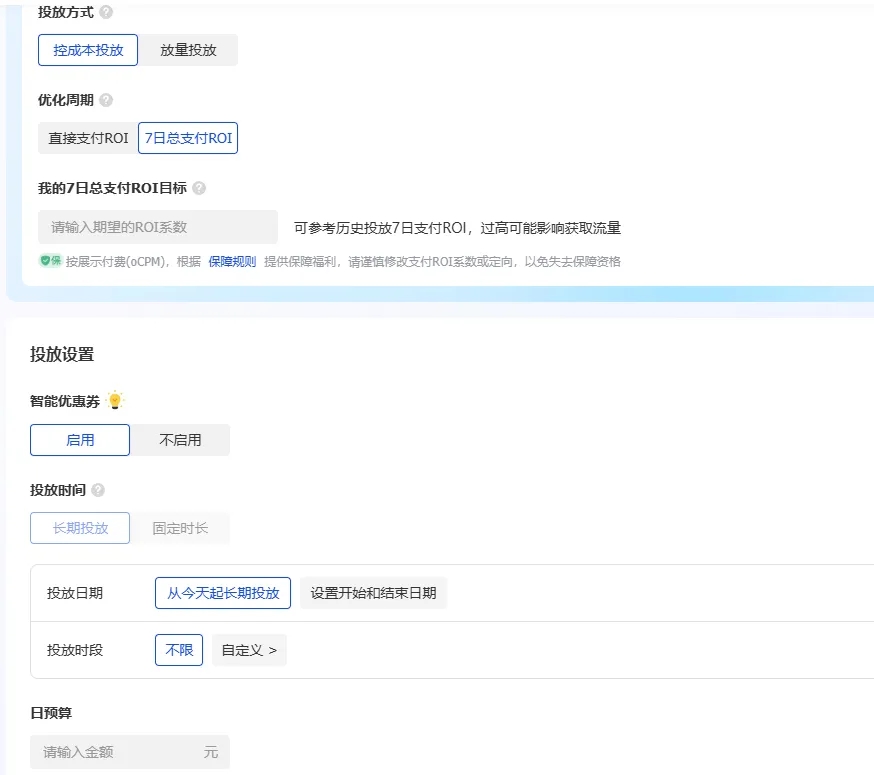The height and width of the screenshot is (775, 874).
Task: Expand 自定义 custom time slot options
Action: coord(248,649)
